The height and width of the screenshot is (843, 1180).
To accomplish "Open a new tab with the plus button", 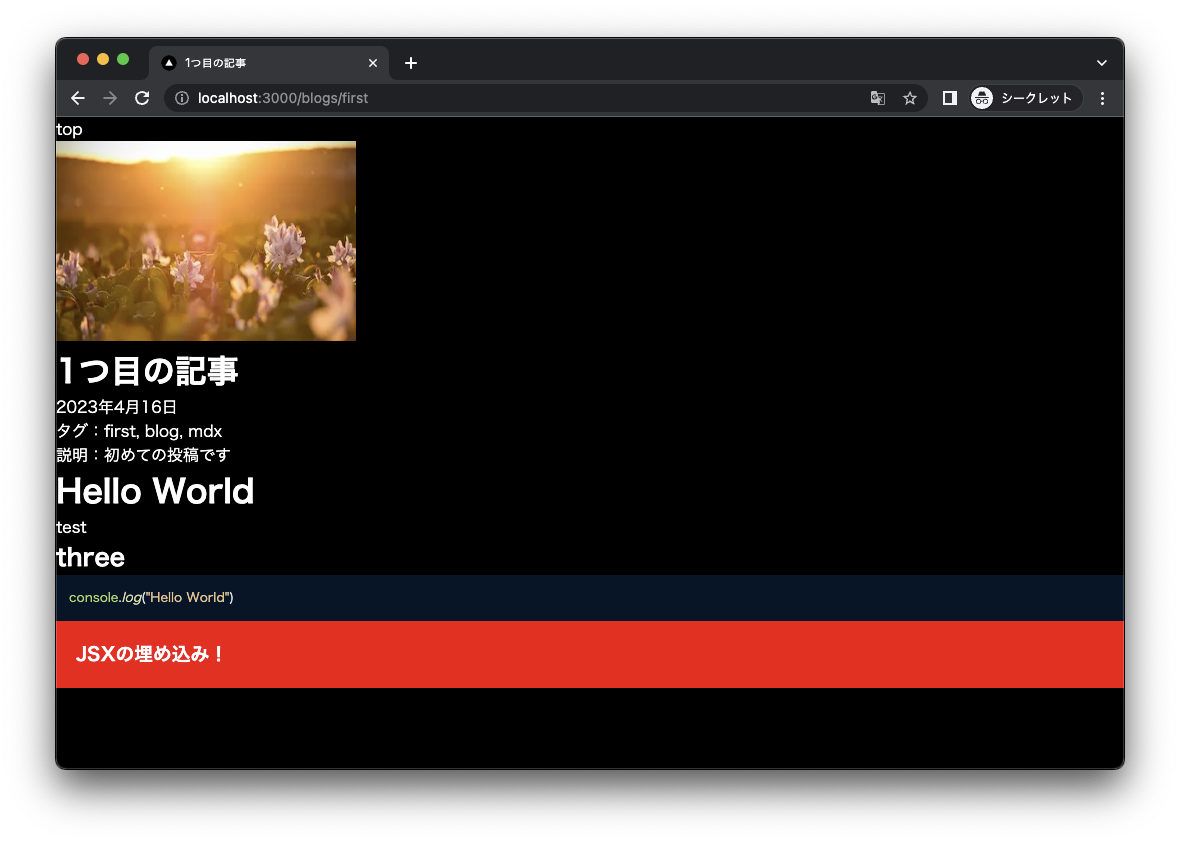I will [411, 63].
